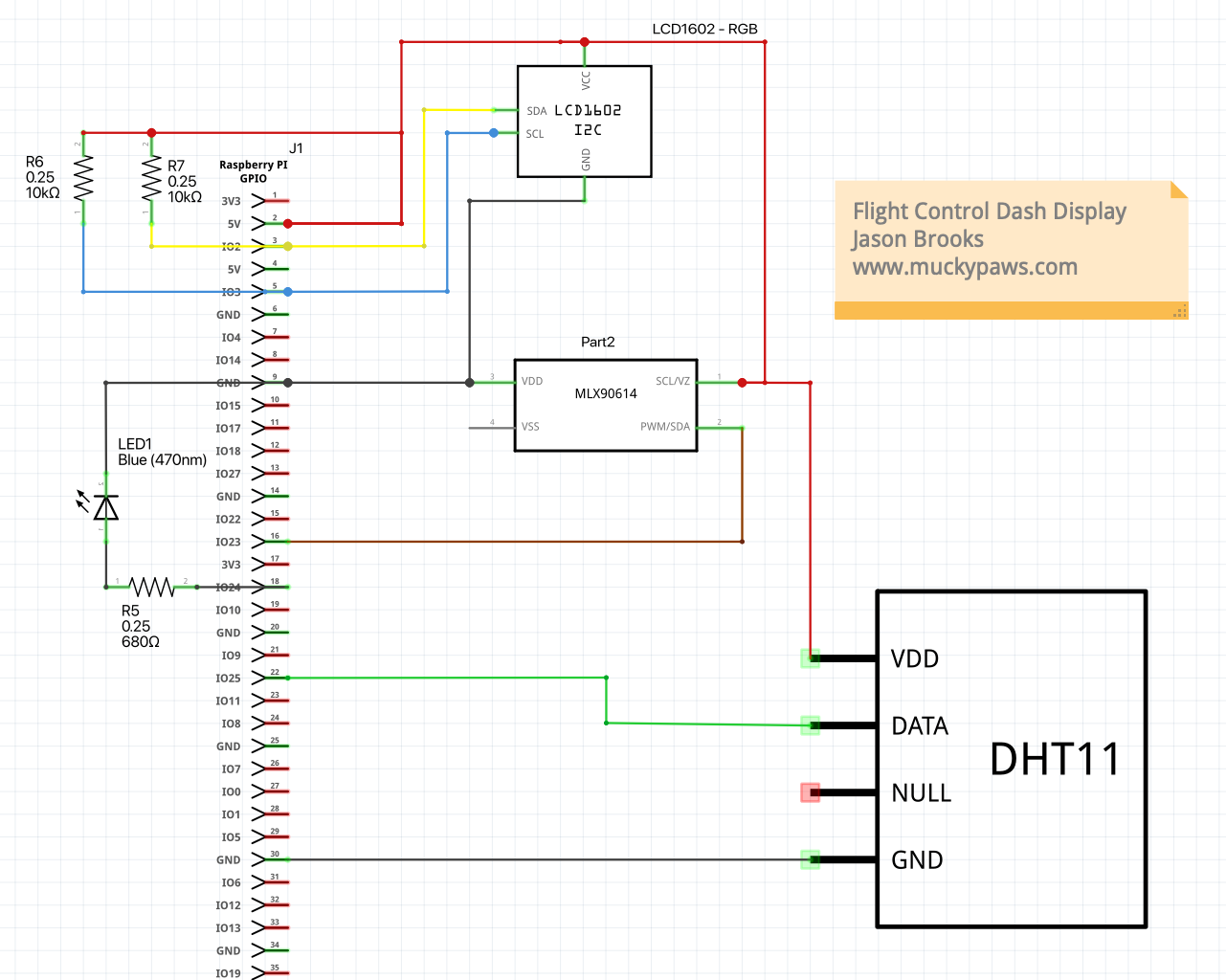The width and height of the screenshot is (1226, 980).
Task: Click the R5 680Ω resistor symbol
Action: click(x=151, y=586)
